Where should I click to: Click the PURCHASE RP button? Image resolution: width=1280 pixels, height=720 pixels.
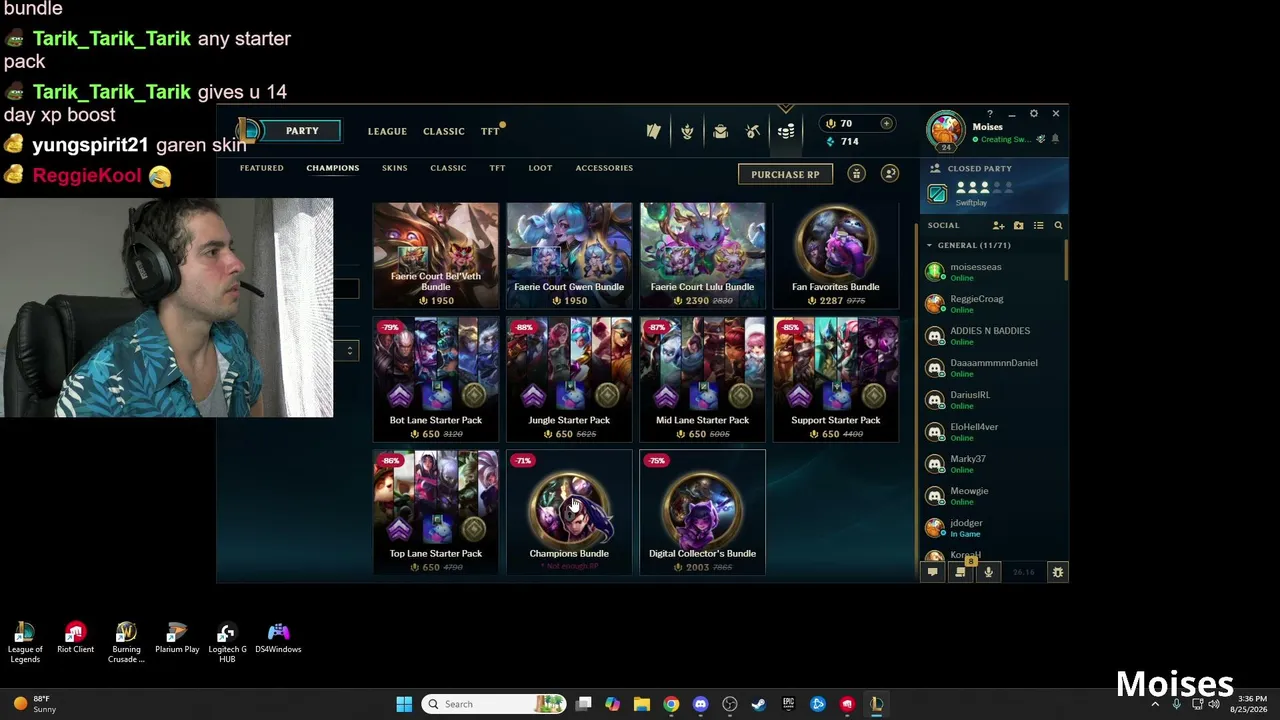pyautogui.click(x=785, y=174)
